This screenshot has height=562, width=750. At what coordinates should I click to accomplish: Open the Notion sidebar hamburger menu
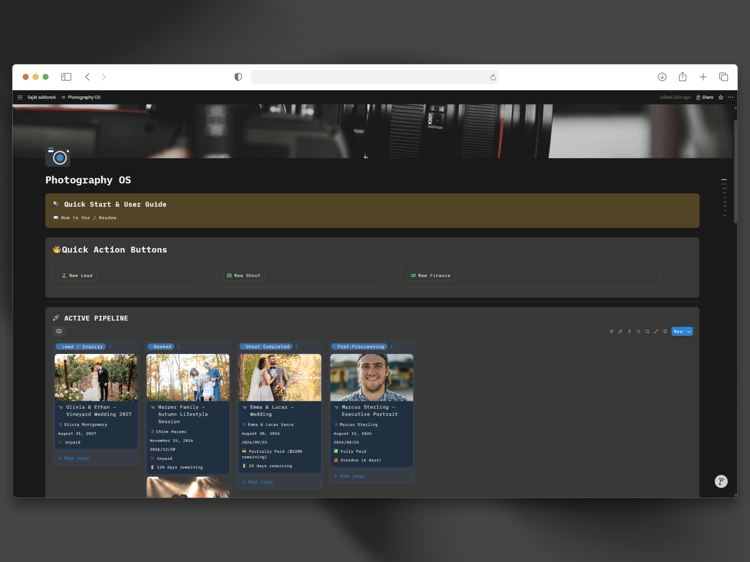pos(20,97)
